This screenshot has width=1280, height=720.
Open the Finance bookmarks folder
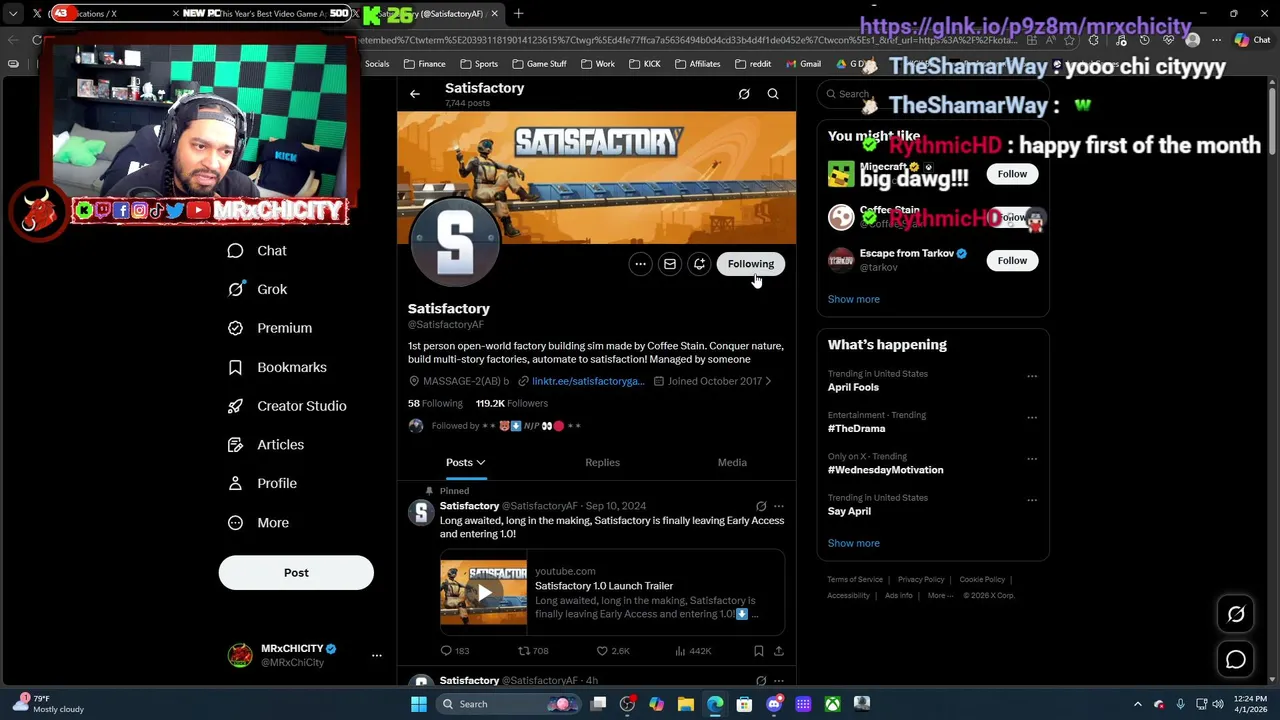(425, 64)
